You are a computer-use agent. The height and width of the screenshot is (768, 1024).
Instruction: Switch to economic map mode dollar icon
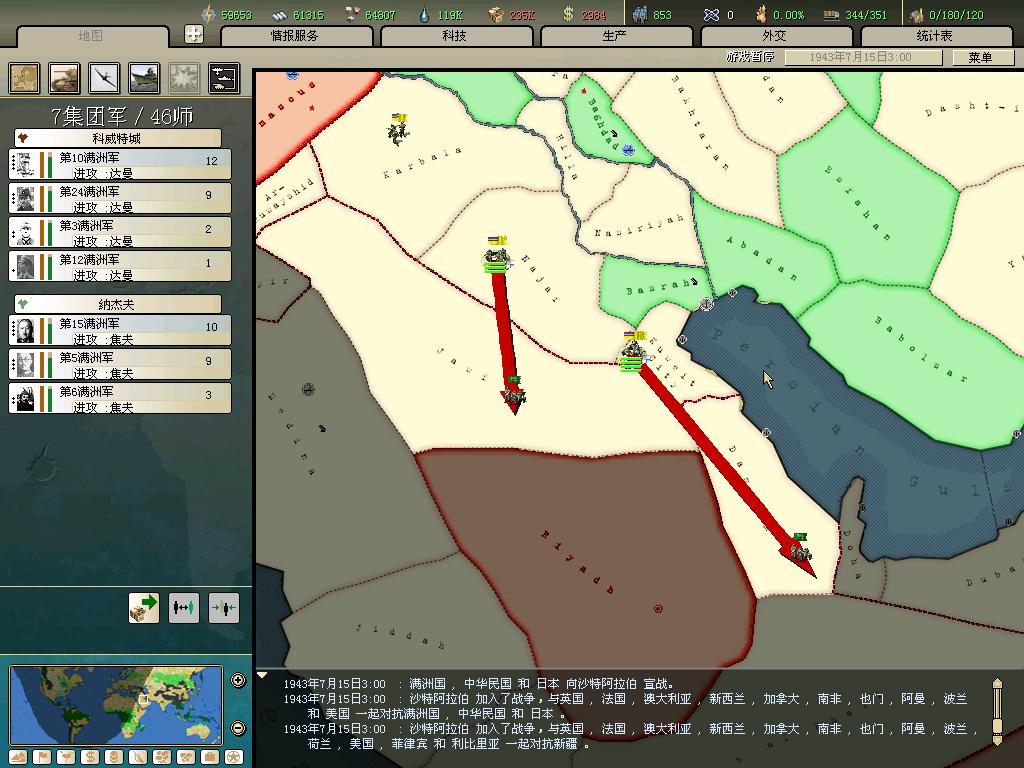point(88,757)
